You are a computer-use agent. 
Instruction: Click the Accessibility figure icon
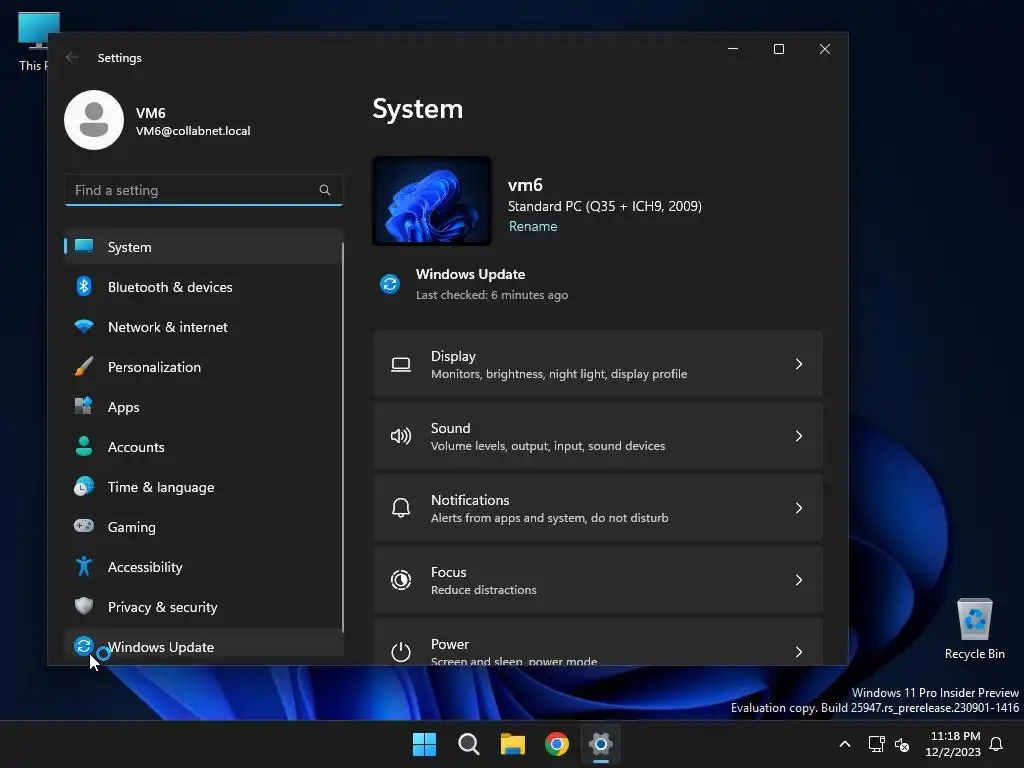pos(84,566)
